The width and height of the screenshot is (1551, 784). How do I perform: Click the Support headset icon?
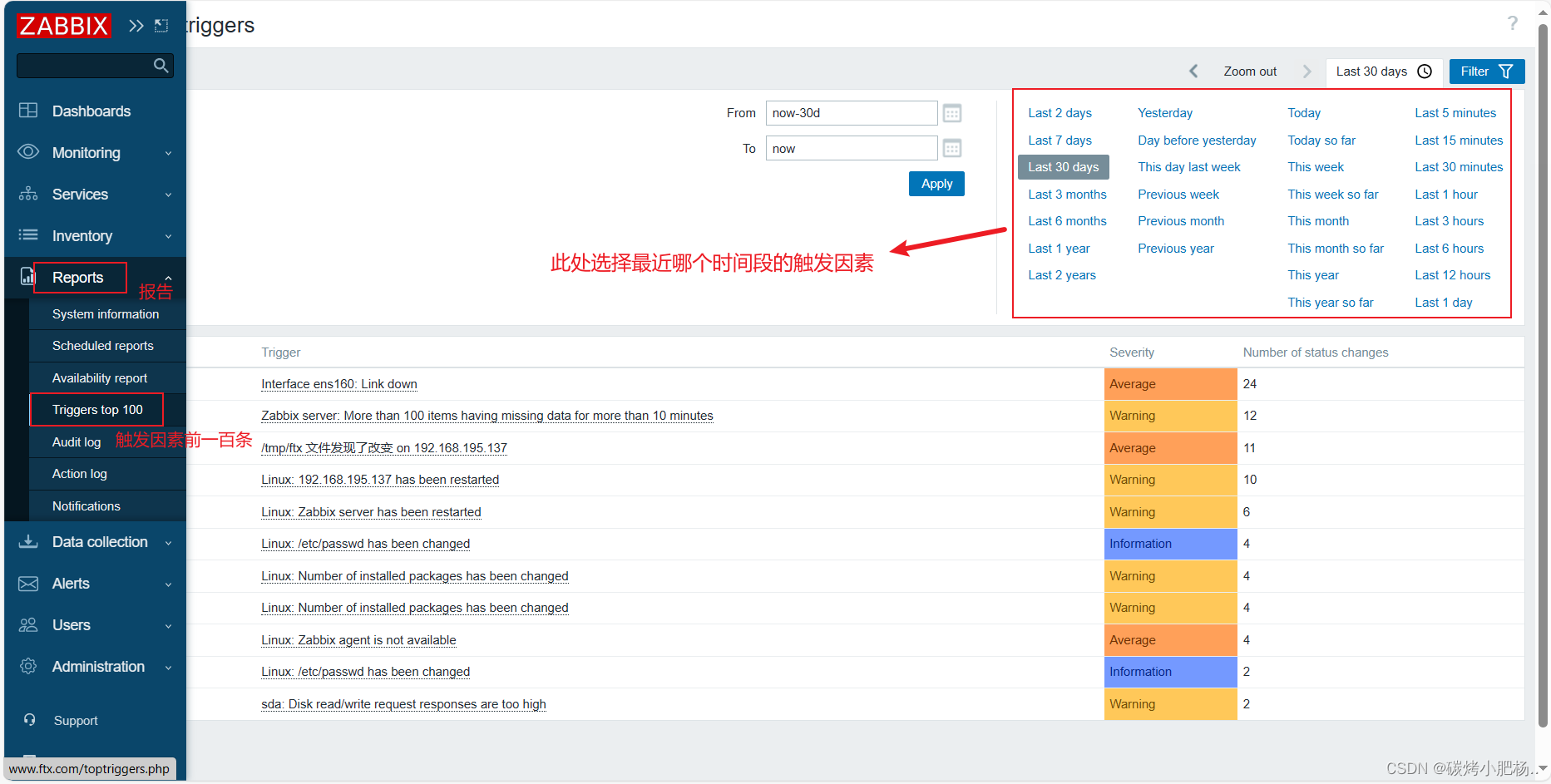(30, 720)
